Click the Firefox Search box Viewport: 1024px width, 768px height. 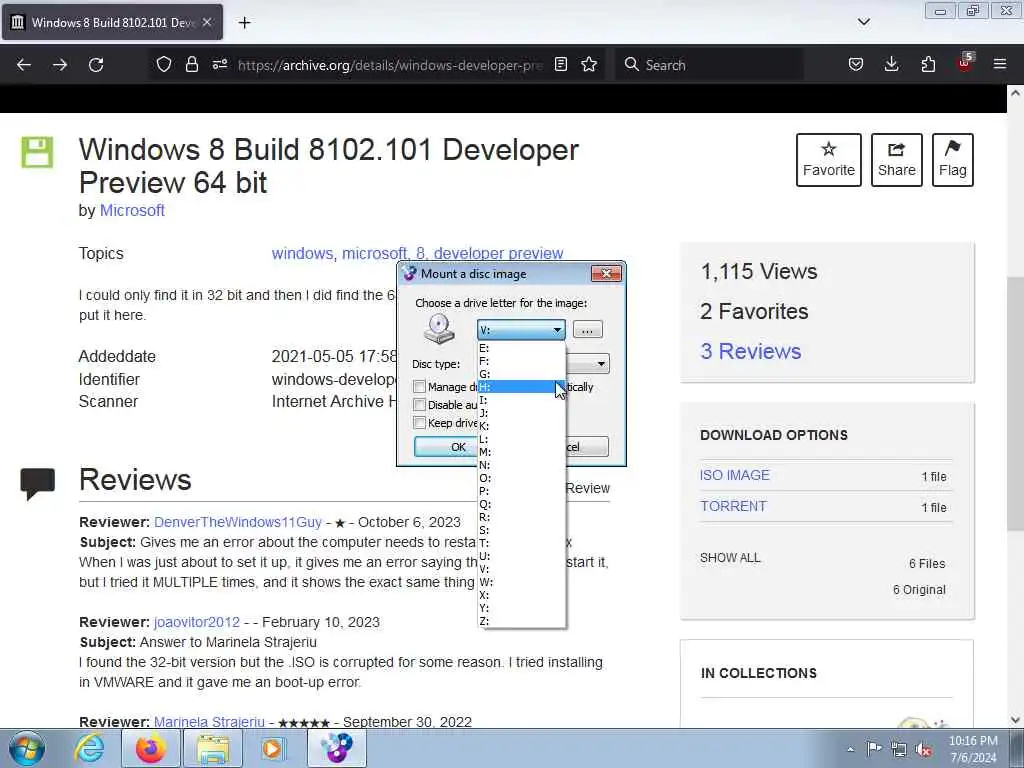709,65
